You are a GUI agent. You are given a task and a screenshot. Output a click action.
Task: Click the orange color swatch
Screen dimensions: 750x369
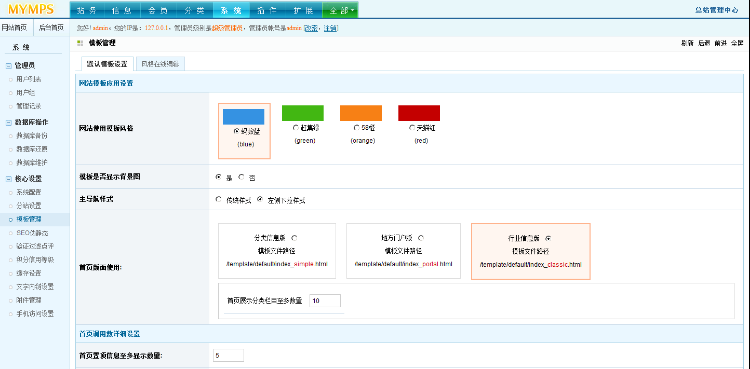point(361,113)
